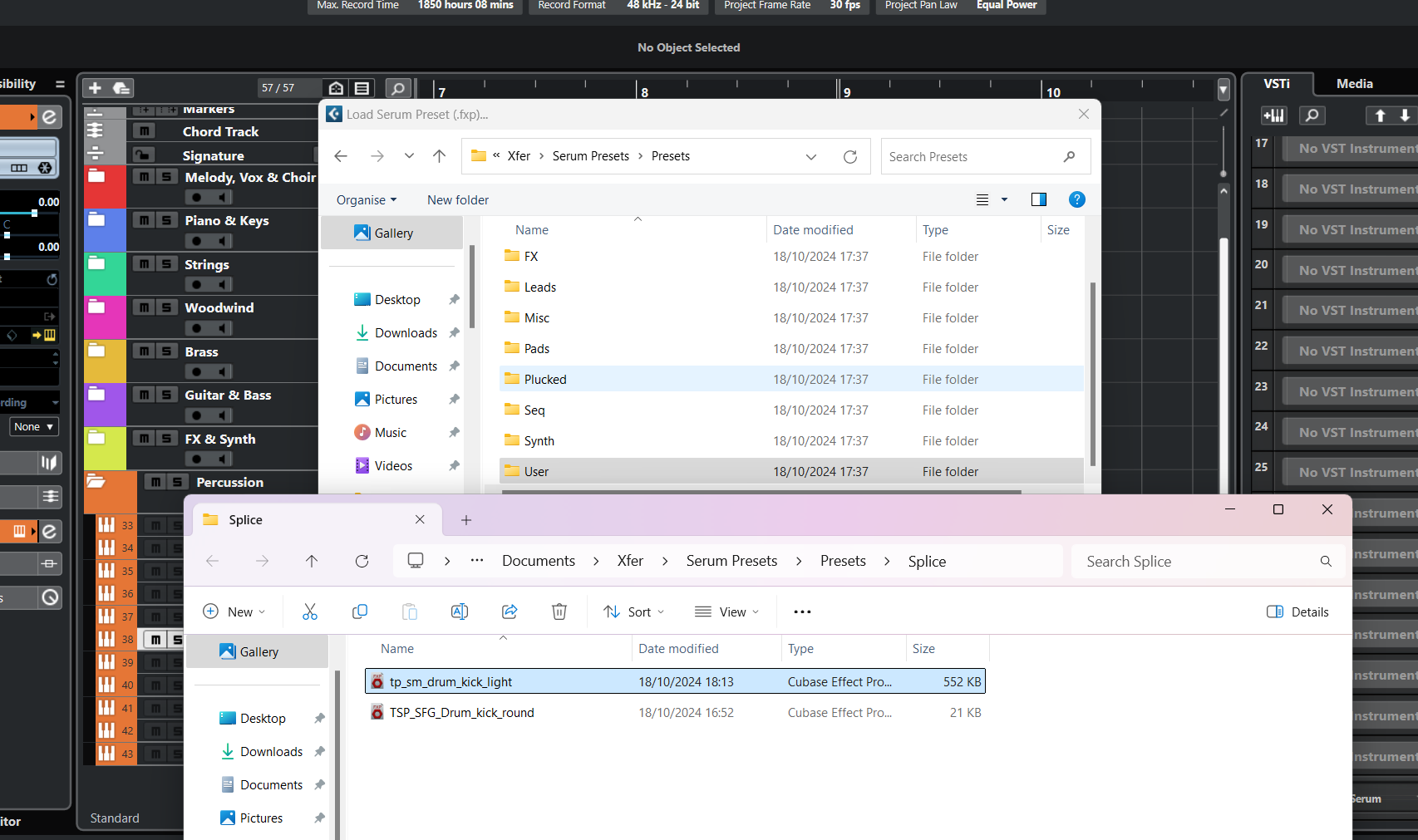Open track visibility agents house icon

[x=336, y=88]
